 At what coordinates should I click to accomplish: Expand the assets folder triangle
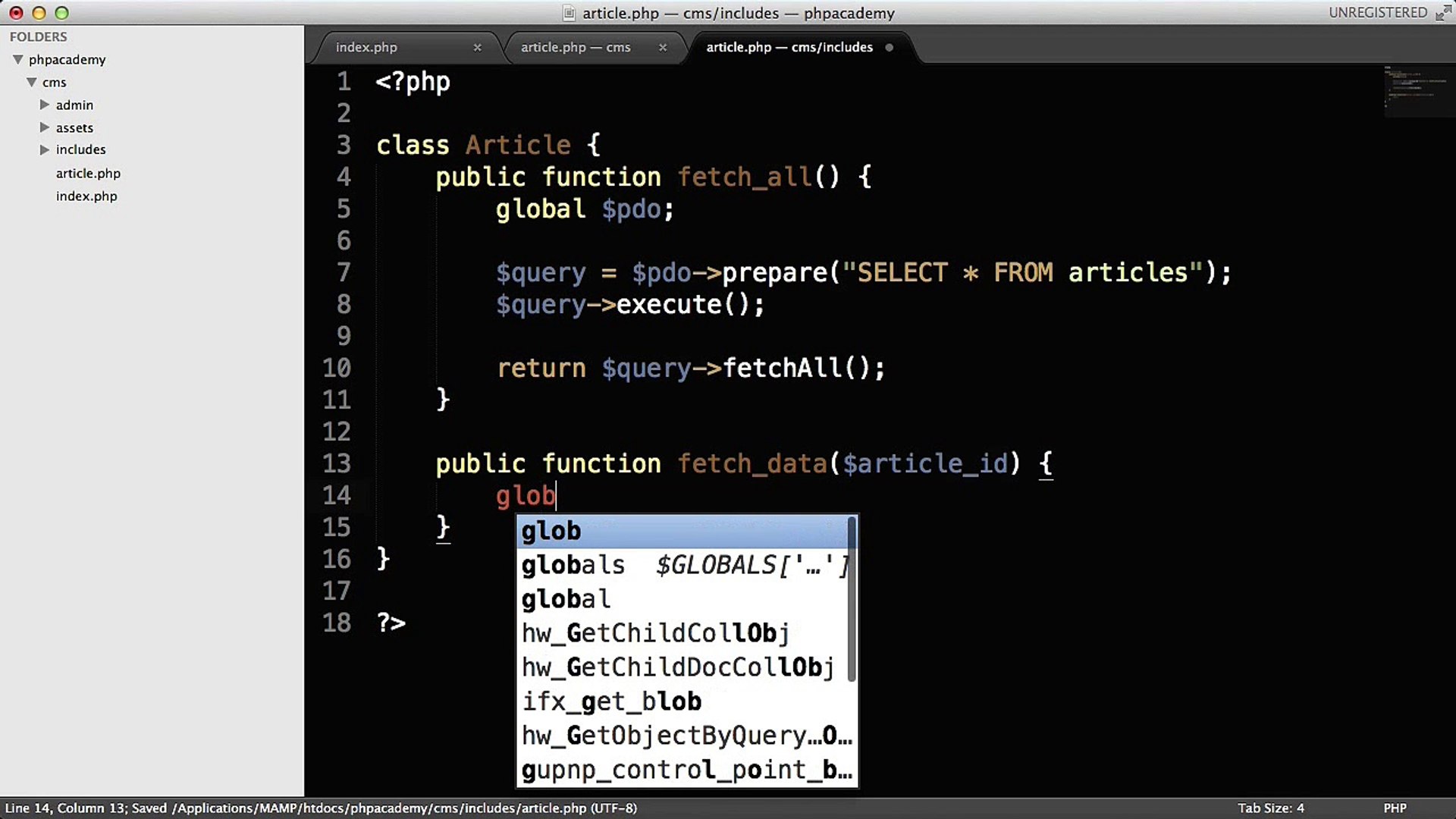point(45,127)
